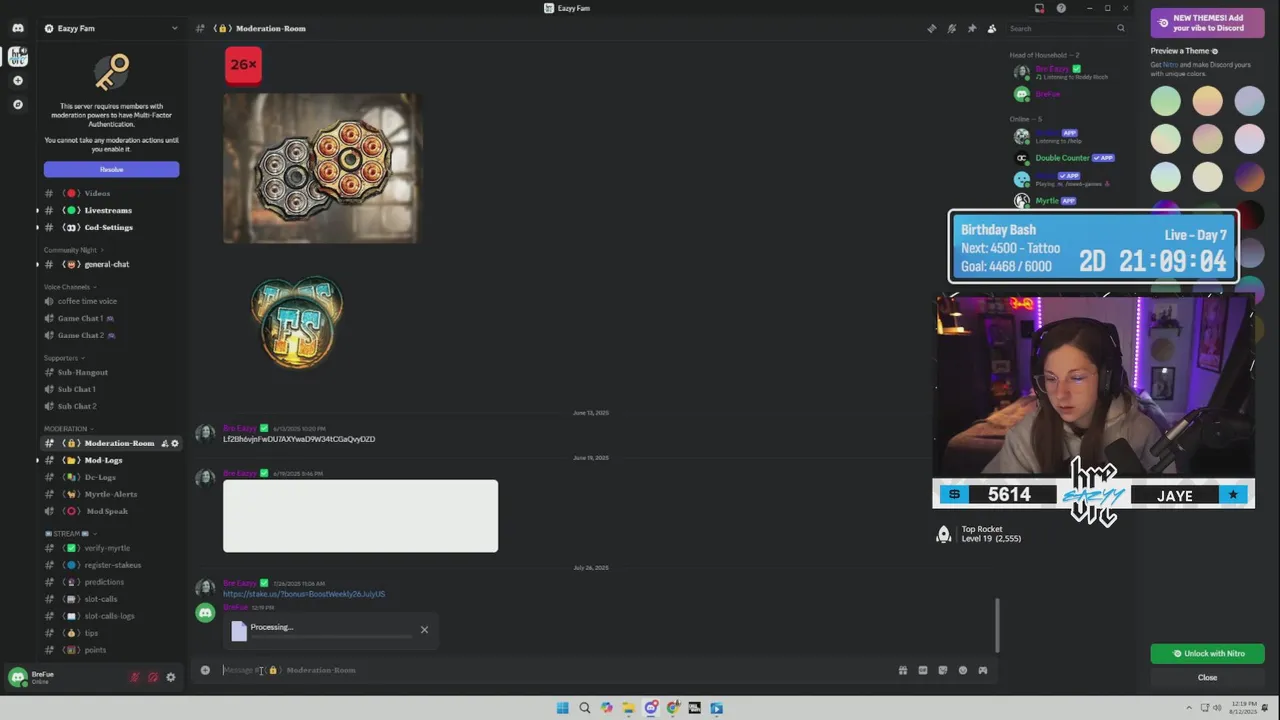The image size is (1280, 720).
Task: Click the message attachment plus button
Action: click(205, 670)
